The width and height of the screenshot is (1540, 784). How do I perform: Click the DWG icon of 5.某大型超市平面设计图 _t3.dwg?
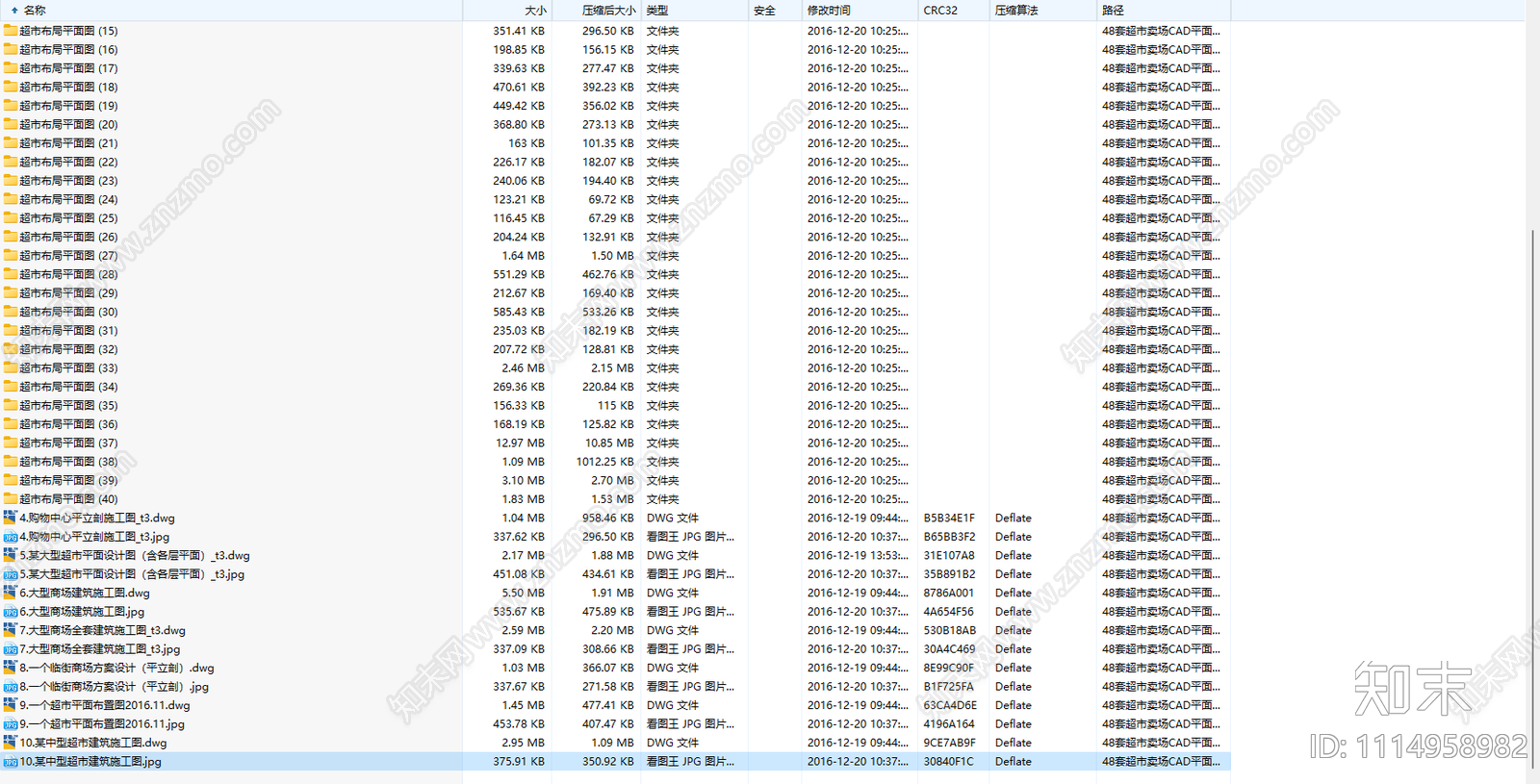(x=11, y=555)
